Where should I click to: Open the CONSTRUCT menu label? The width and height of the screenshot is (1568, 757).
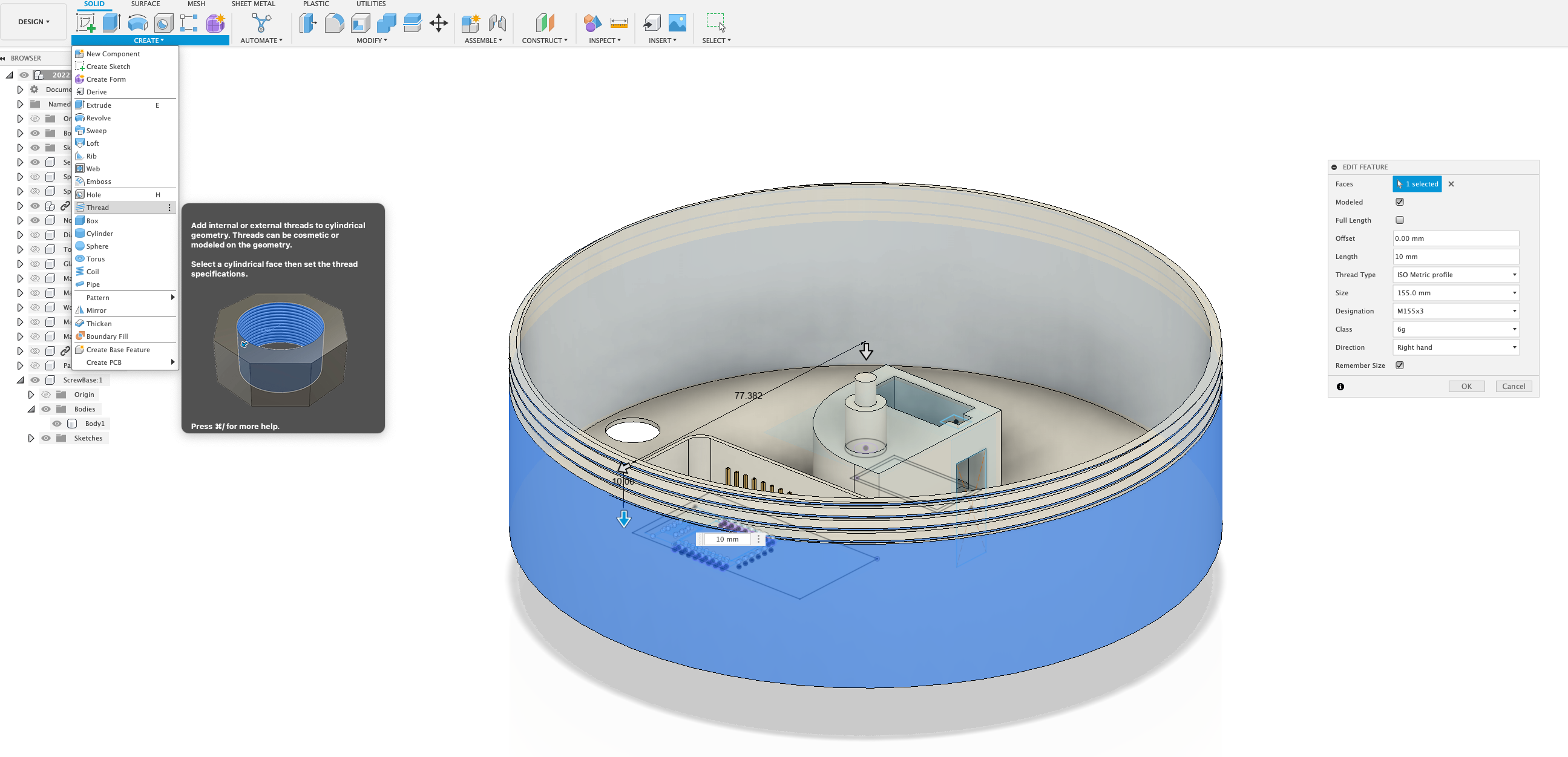pyautogui.click(x=544, y=40)
